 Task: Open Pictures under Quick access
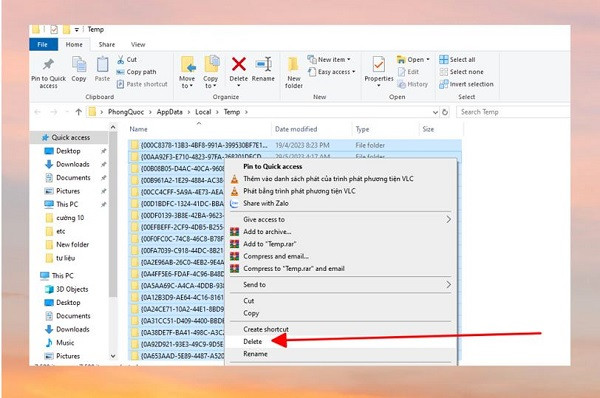(x=68, y=191)
